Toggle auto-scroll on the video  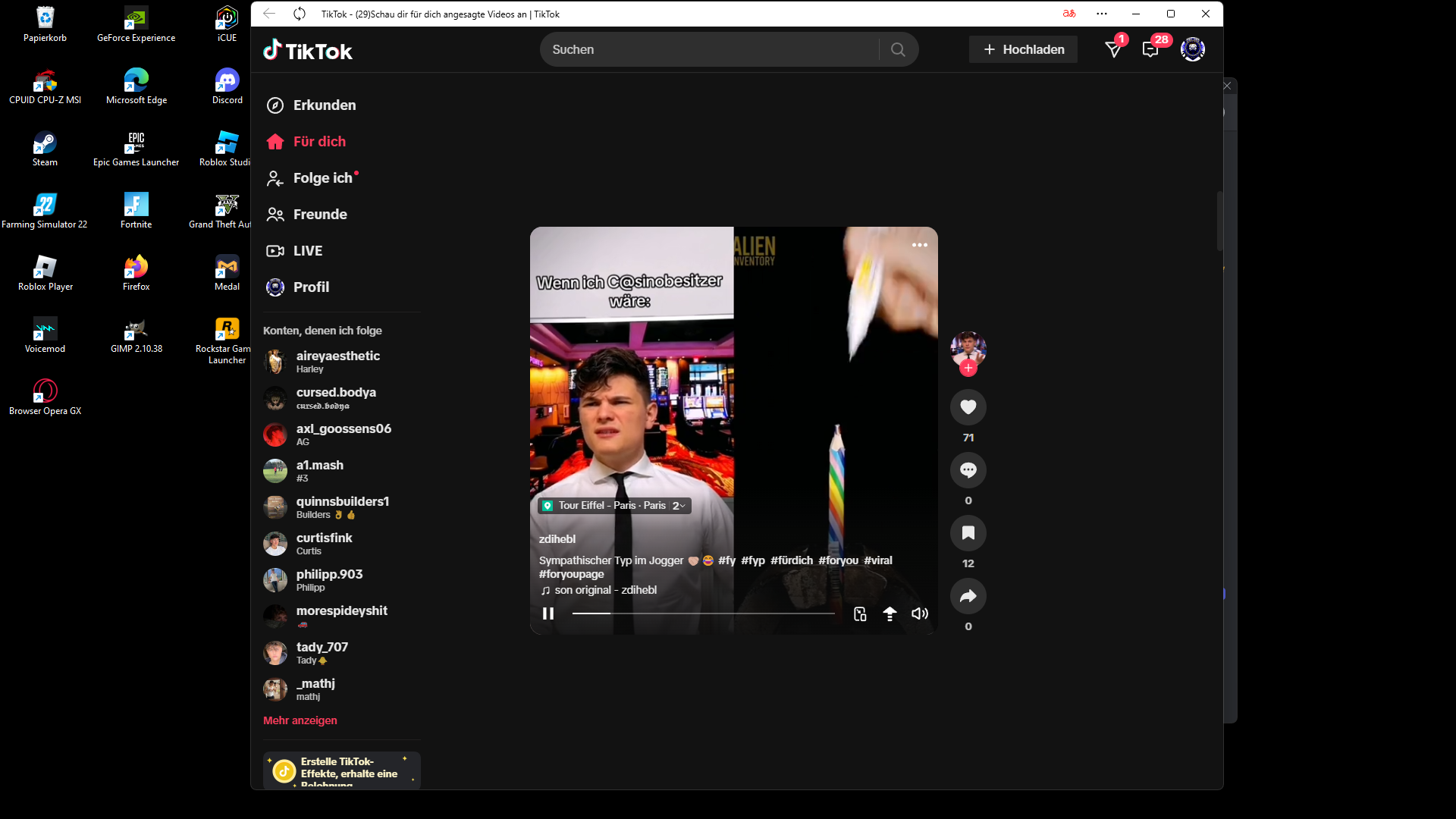(x=890, y=613)
